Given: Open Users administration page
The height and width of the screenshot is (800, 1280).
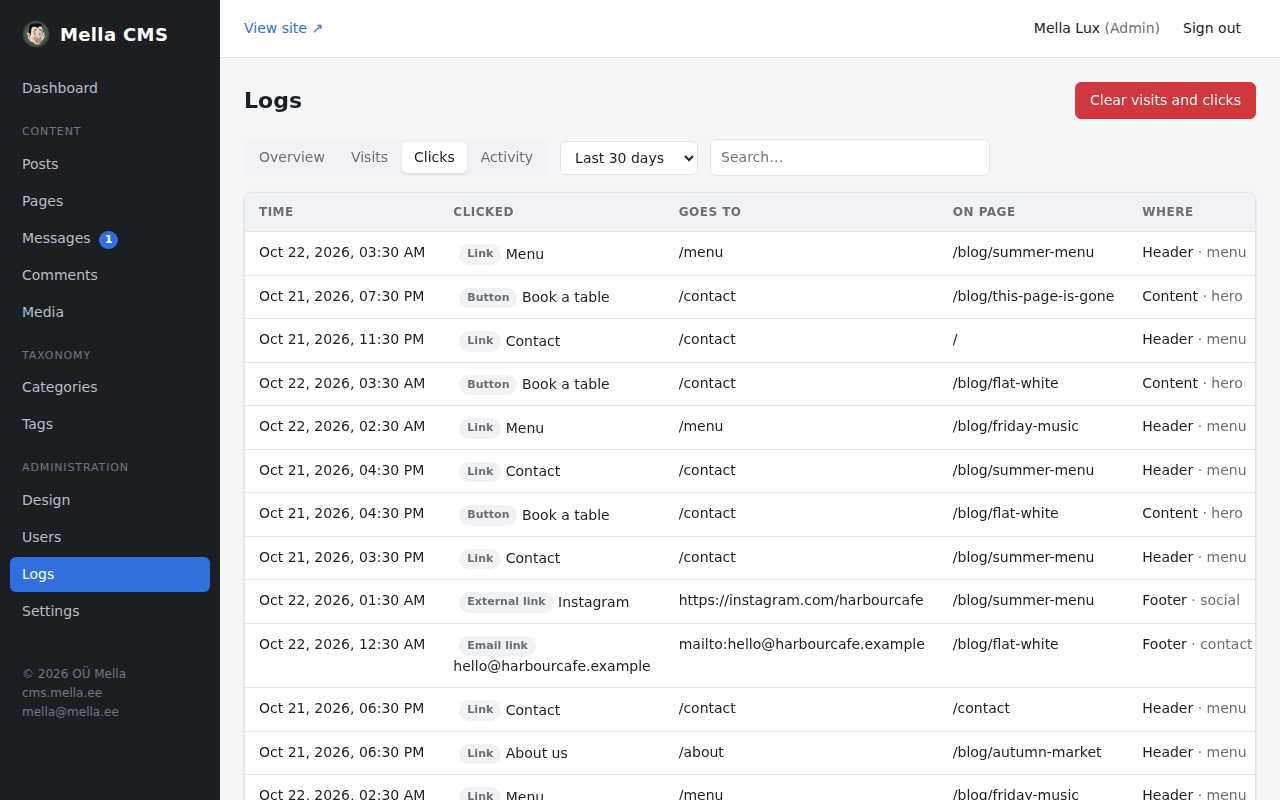Looking at the screenshot, I should [x=110, y=537].
